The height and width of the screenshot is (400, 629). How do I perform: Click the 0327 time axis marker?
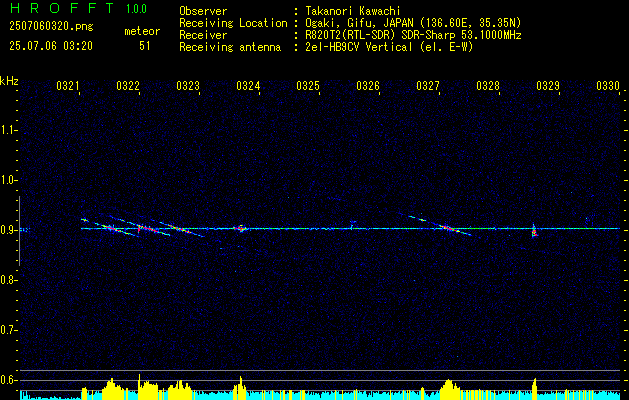point(428,85)
